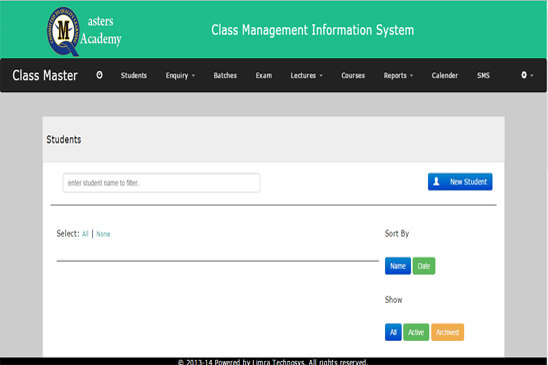The image size is (548, 365).
Task: Navigate to the Exam section
Action: 264,76
